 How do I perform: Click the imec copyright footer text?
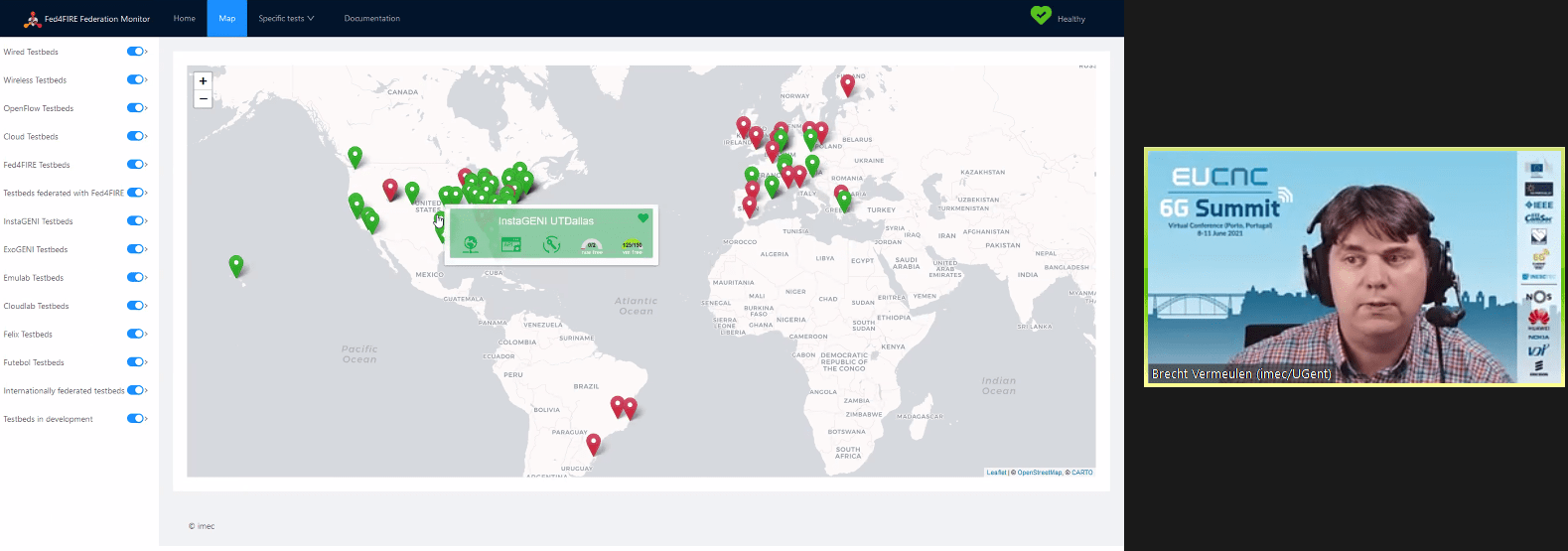(202, 526)
